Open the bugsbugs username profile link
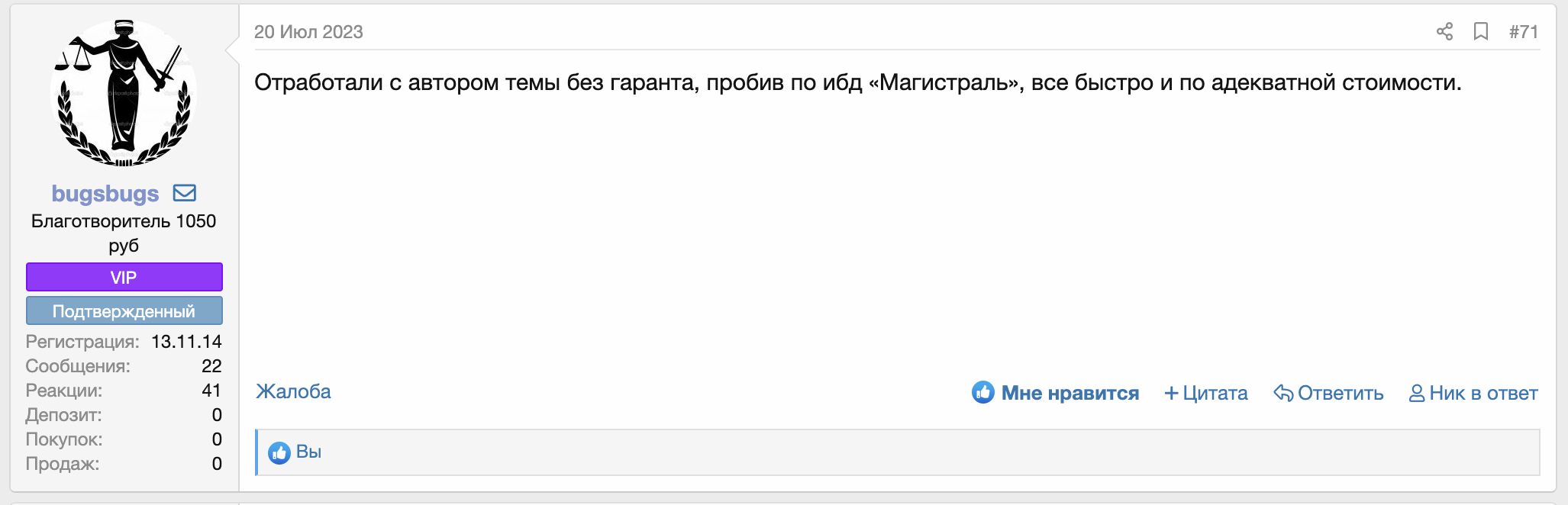Image resolution: width=1568 pixels, height=505 pixels. (x=105, y=193)
